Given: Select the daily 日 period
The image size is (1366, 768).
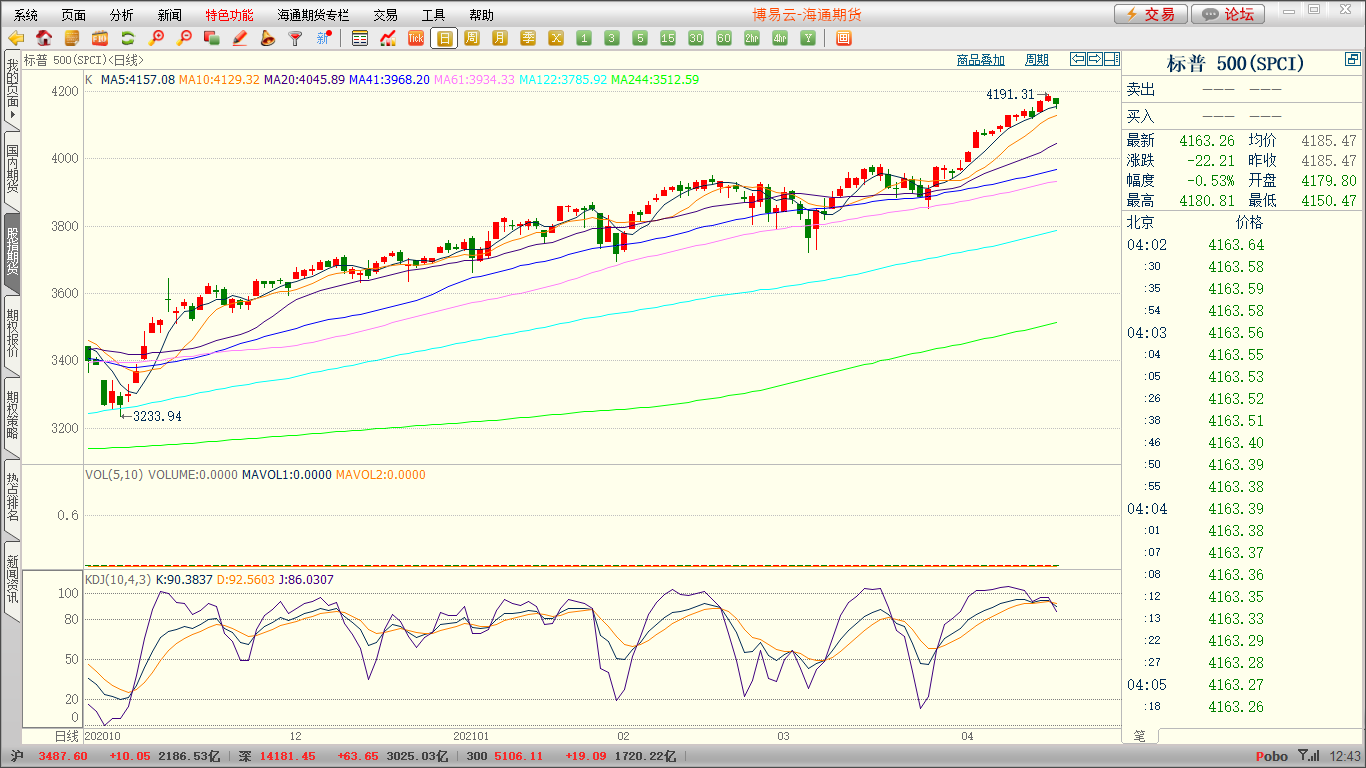Looking at the screenshot, I should [x=444, y=38].
